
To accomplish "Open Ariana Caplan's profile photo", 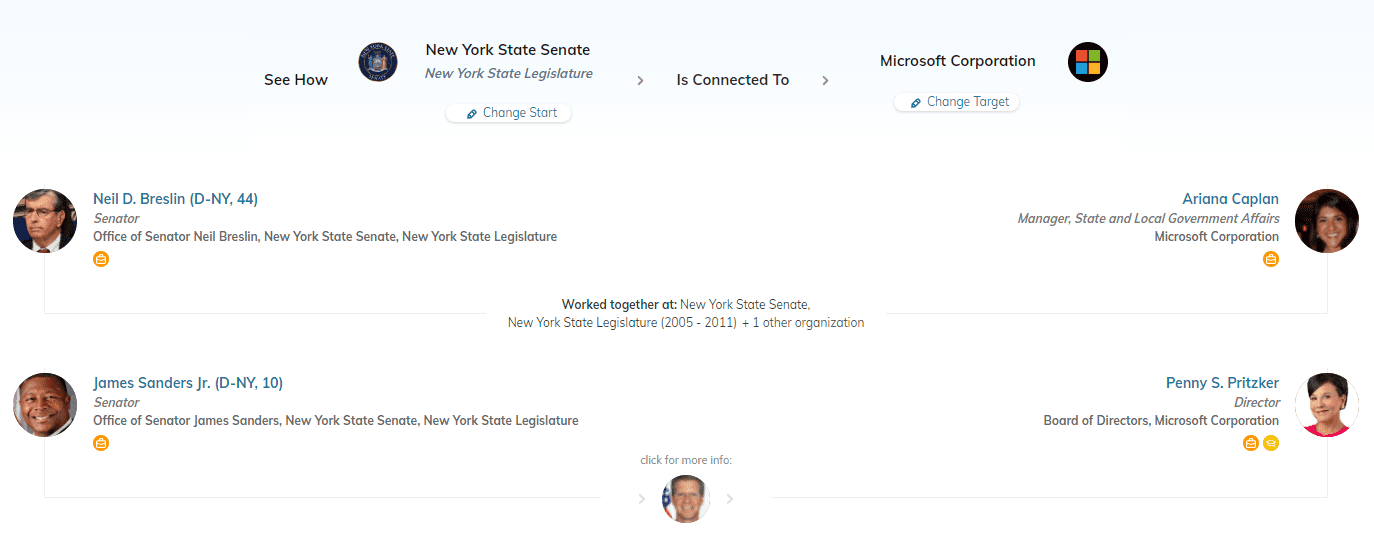I will click(1327, 221).
